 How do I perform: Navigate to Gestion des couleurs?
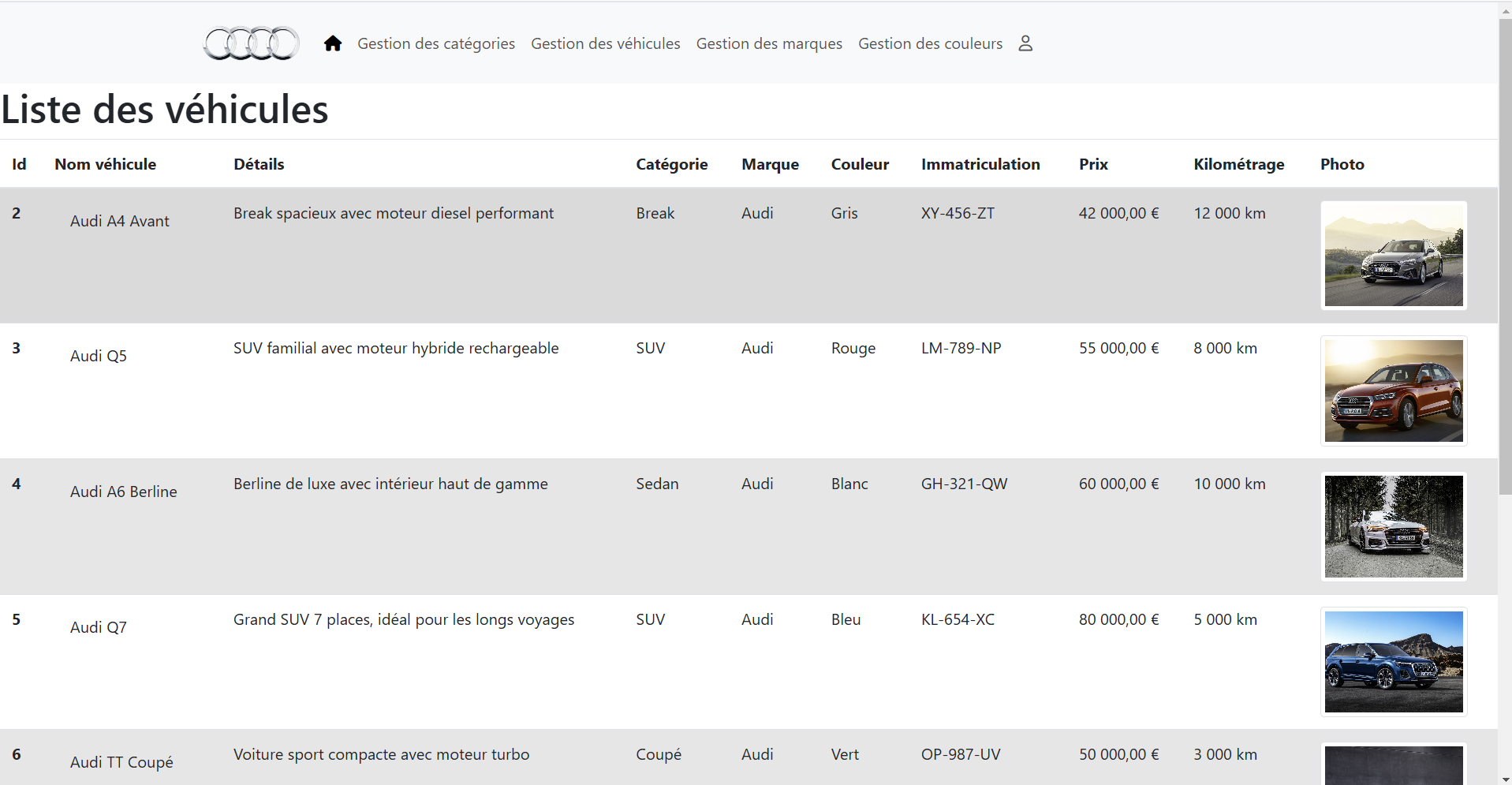[x=930, y=43]
